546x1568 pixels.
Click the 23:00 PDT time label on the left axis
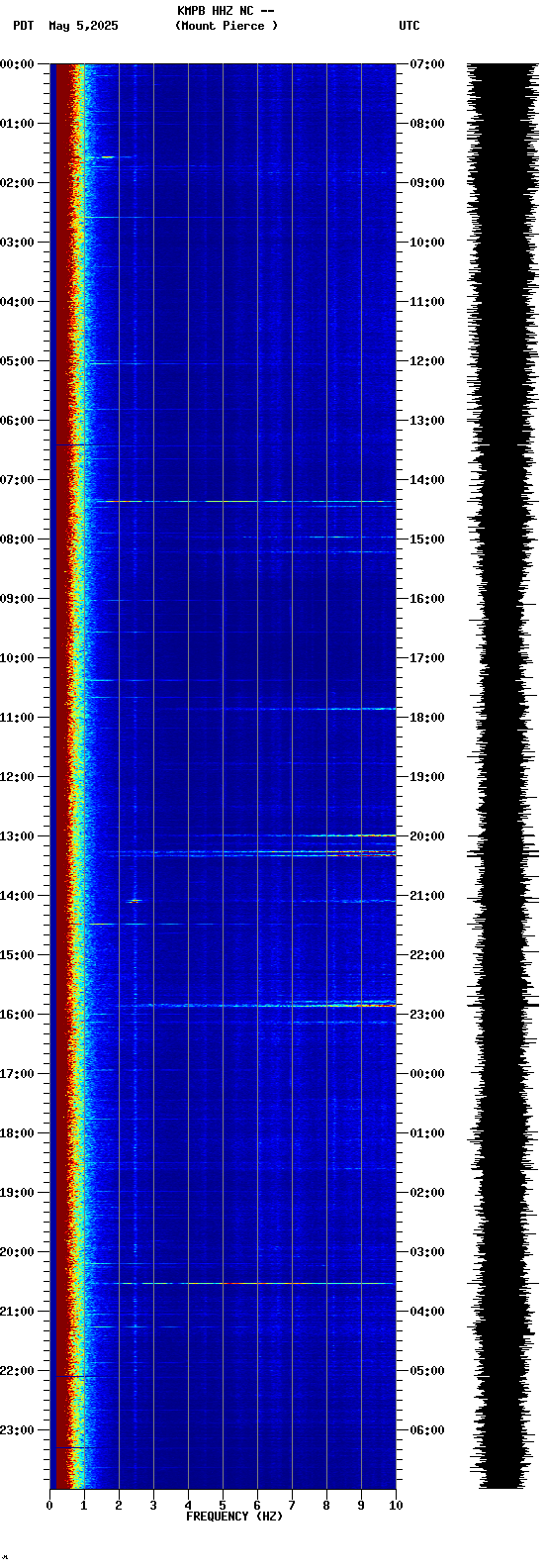click(17, 1430)
